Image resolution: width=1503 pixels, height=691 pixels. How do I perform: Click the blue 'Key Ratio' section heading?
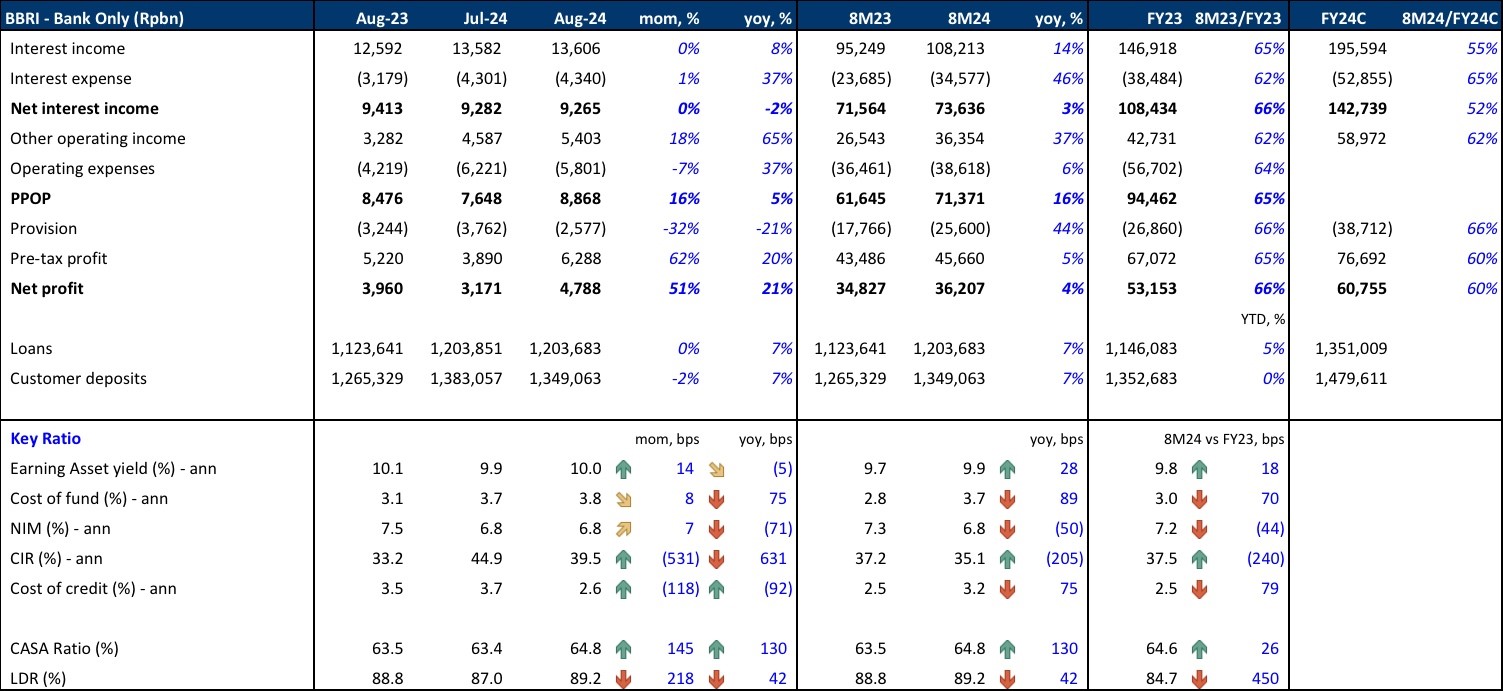pyautogui.click(x=46, y=438)
